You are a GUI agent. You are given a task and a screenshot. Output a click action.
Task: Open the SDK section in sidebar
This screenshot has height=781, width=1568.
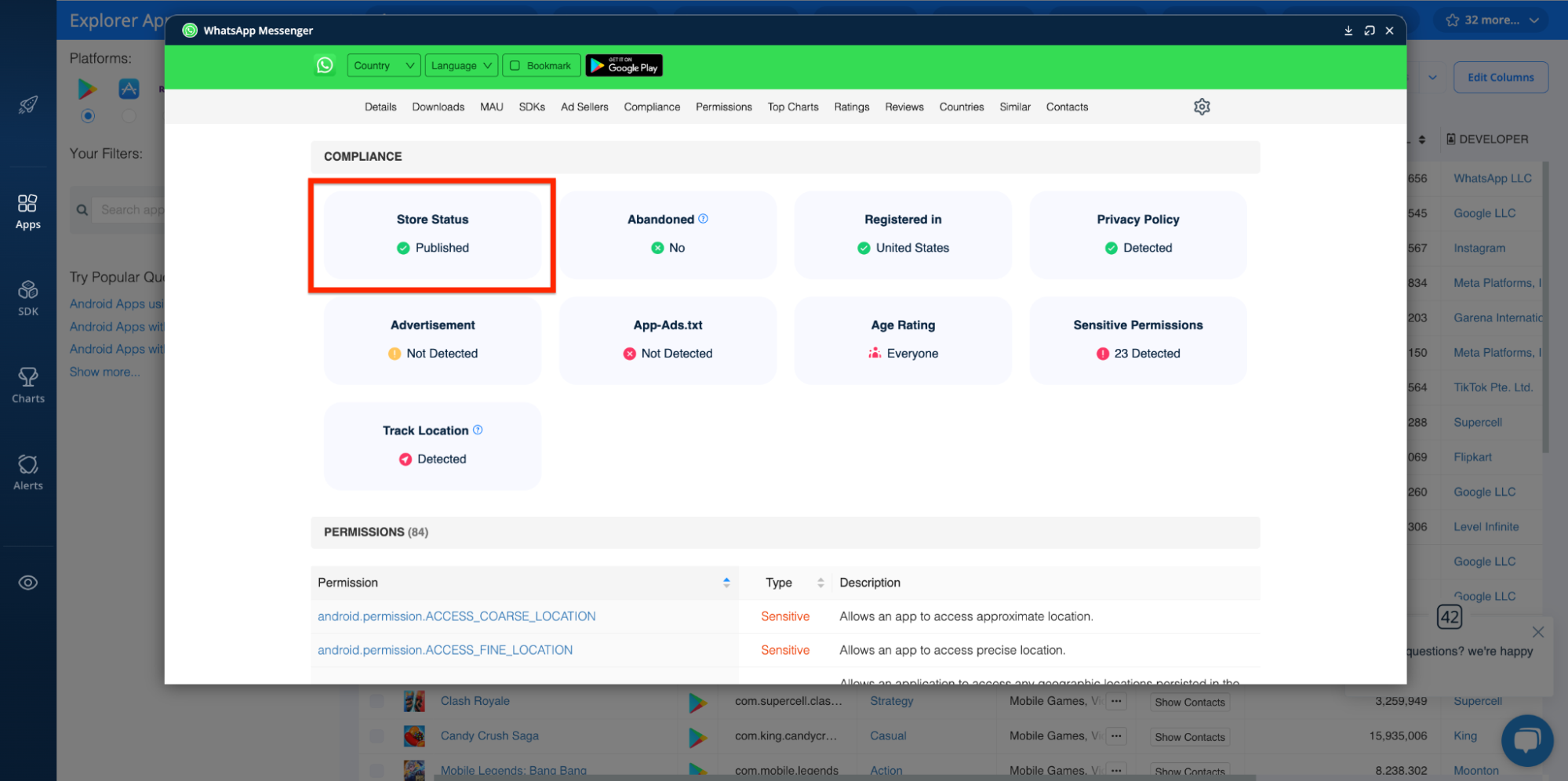pos(28,299)
